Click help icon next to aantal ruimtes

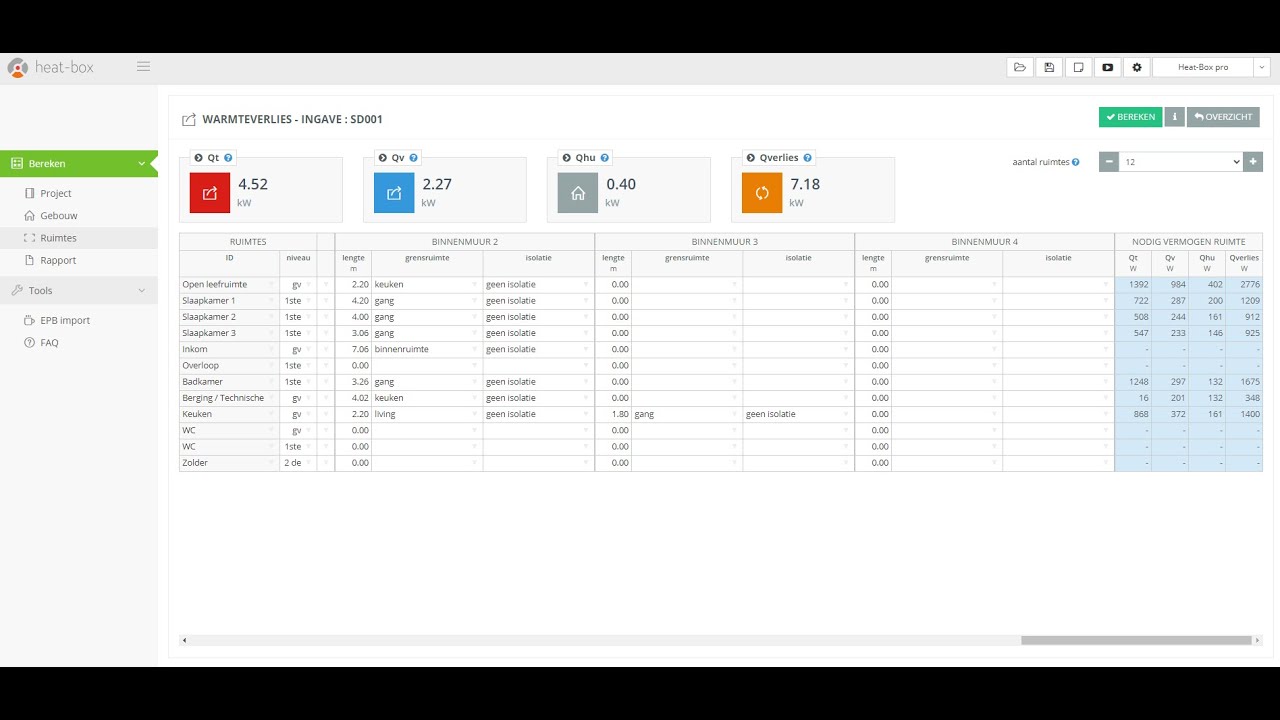[x=1076, y=162]
